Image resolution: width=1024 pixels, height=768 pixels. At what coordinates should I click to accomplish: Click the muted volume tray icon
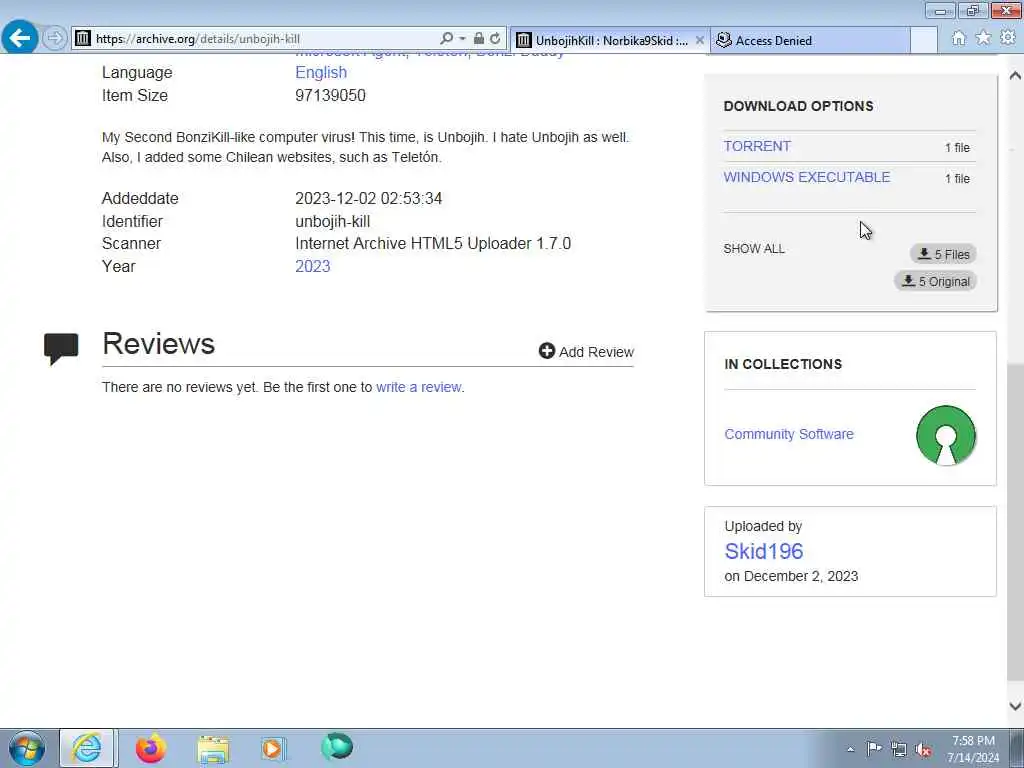923,749
